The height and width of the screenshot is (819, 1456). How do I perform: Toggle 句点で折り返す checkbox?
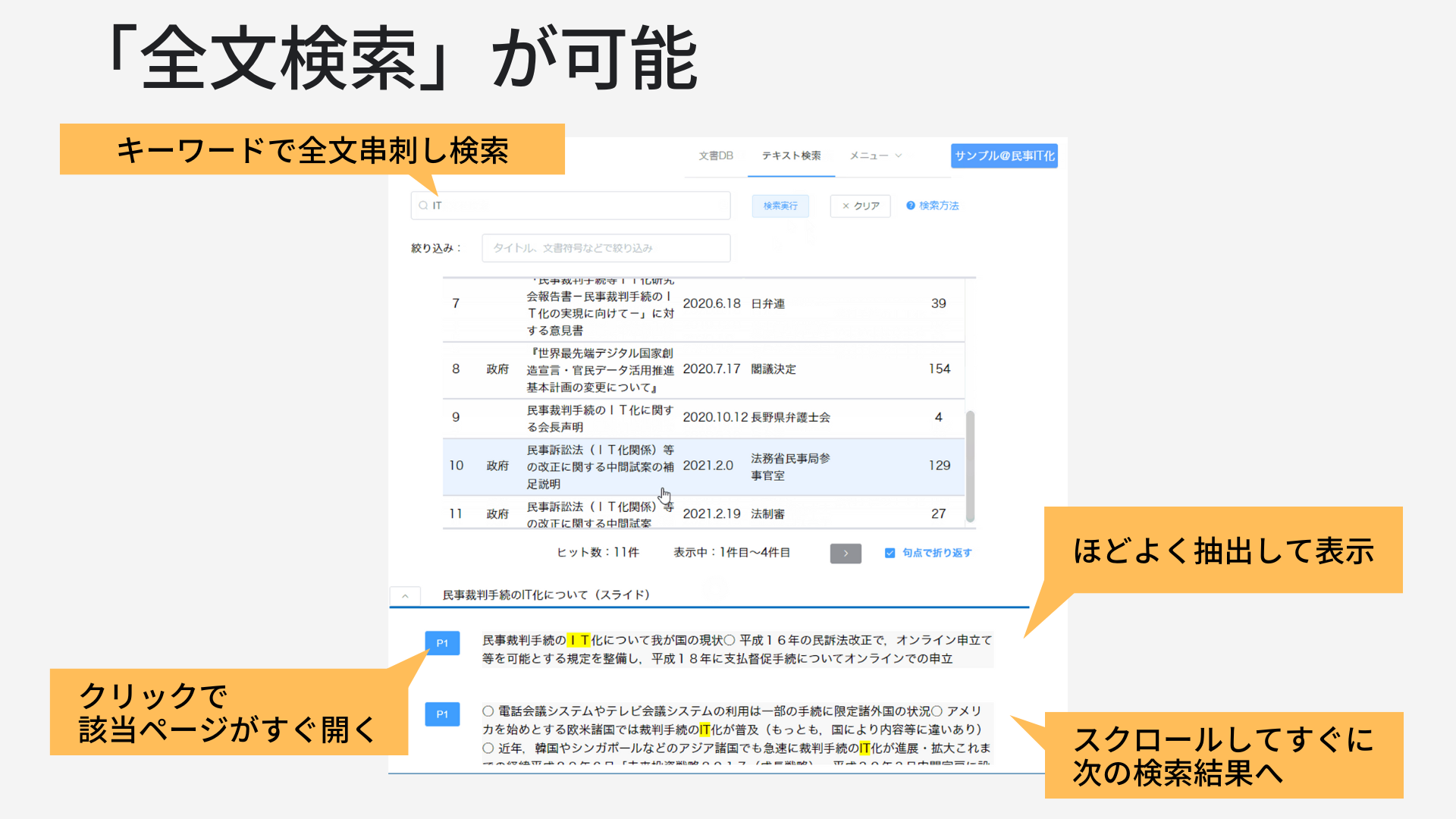point(890,553)
